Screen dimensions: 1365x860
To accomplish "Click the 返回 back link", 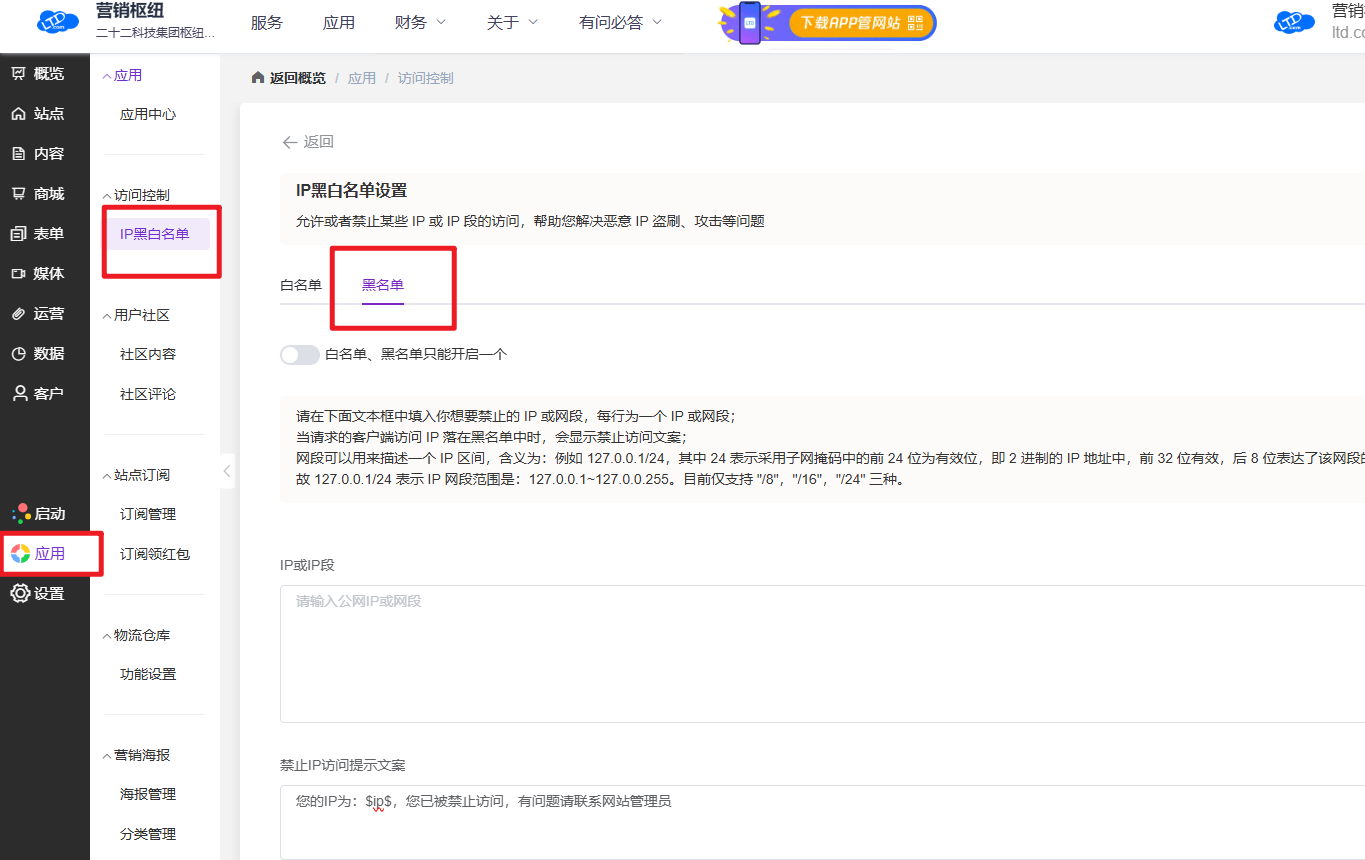I will click(308, 142).
